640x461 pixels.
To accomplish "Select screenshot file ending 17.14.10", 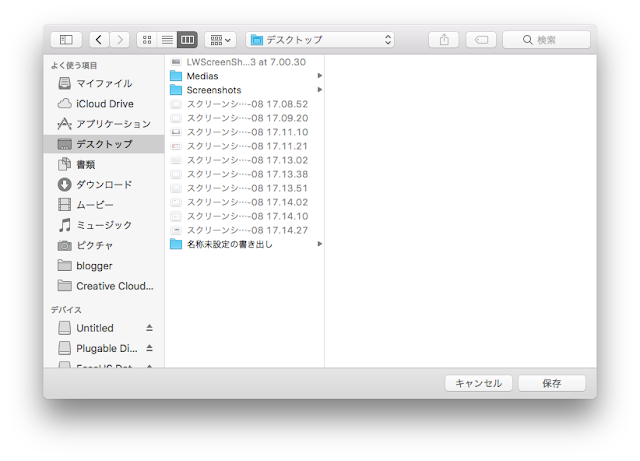I will tap(245, 216).
